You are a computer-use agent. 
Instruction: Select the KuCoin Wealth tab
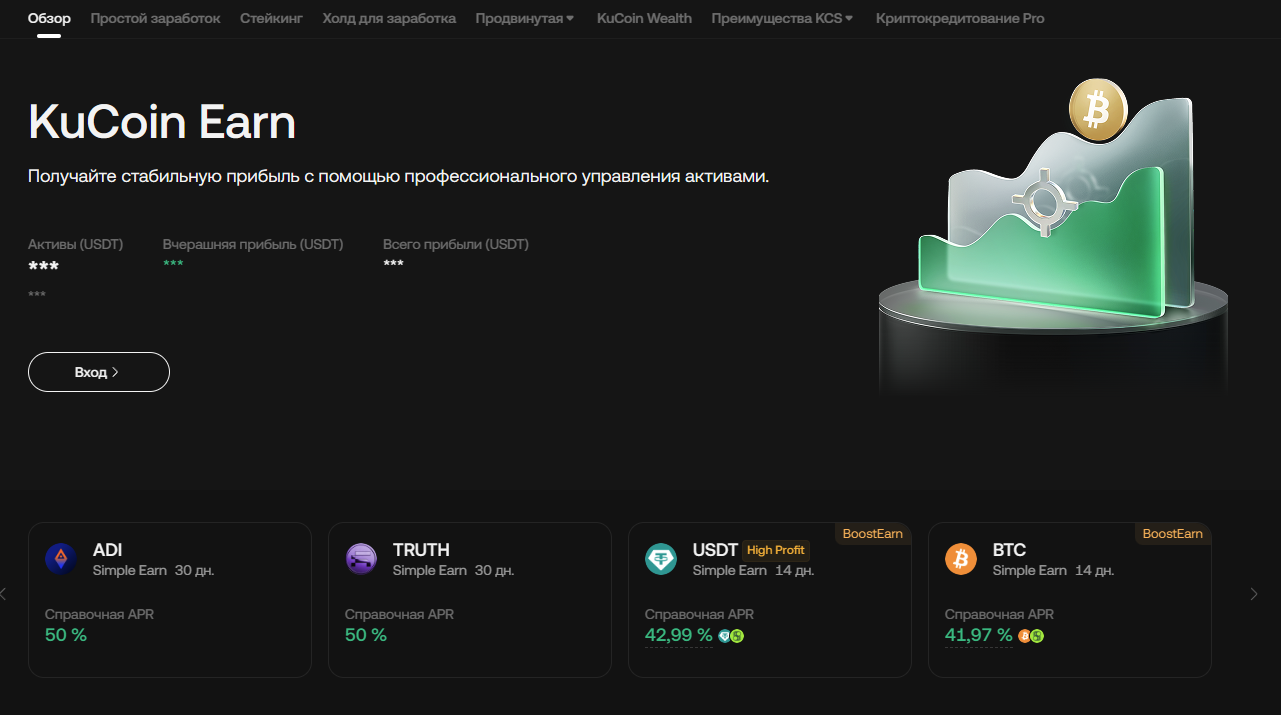[644, 18]
